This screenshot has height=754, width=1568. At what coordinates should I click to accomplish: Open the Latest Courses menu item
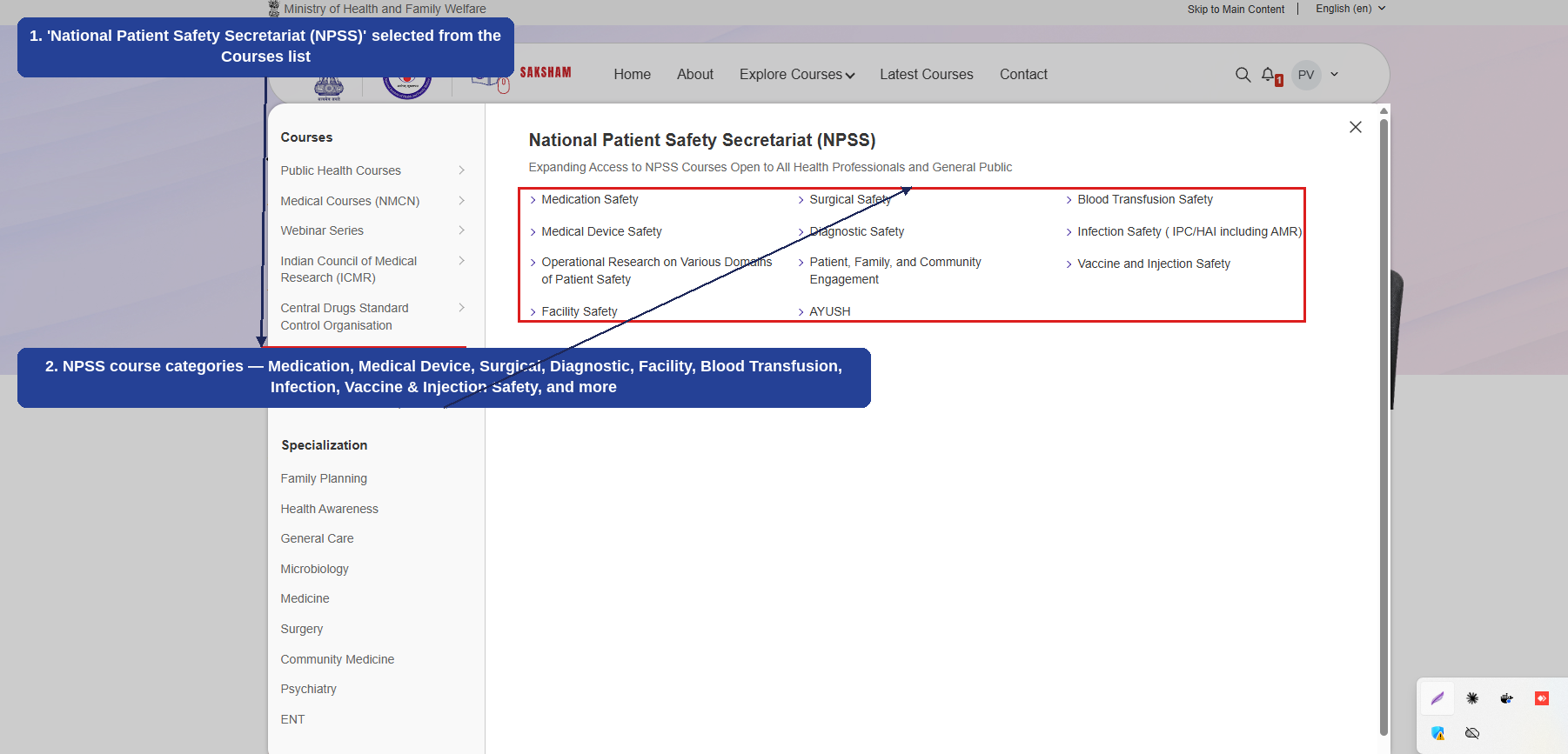click(x=926, y=75)
